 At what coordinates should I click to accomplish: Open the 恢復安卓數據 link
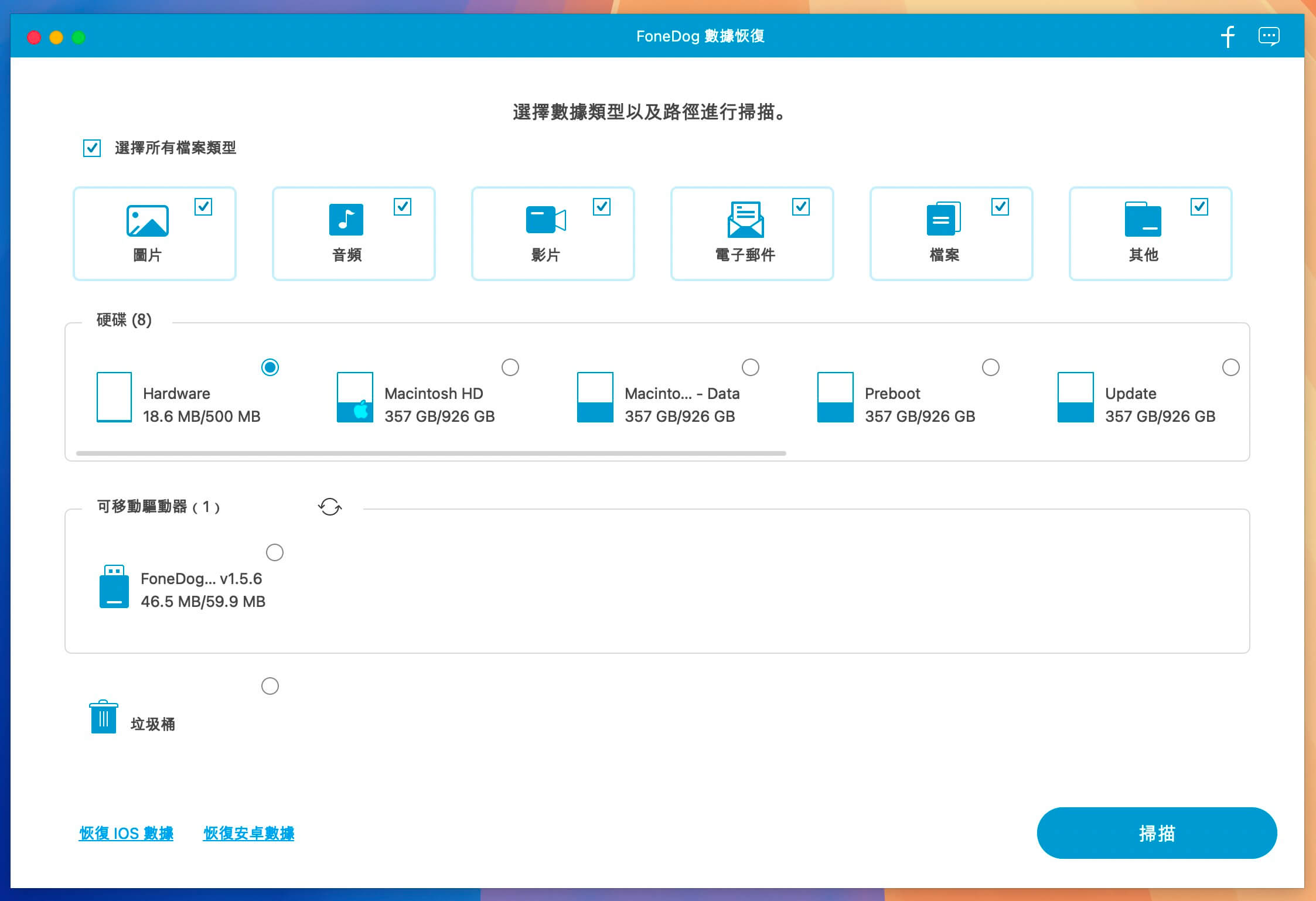(248, 833)
